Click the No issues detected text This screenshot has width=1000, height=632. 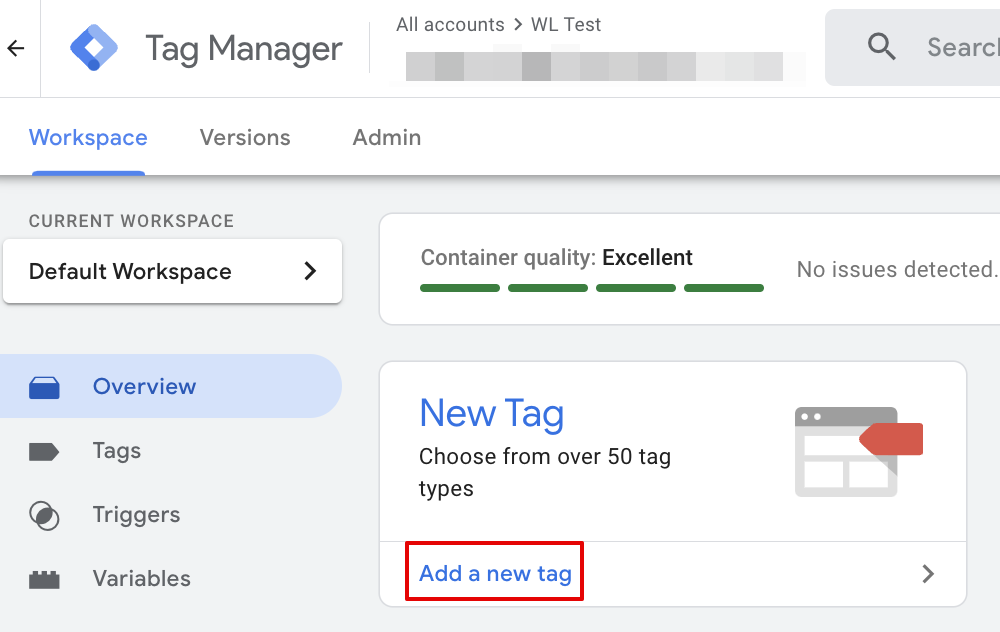896,270
